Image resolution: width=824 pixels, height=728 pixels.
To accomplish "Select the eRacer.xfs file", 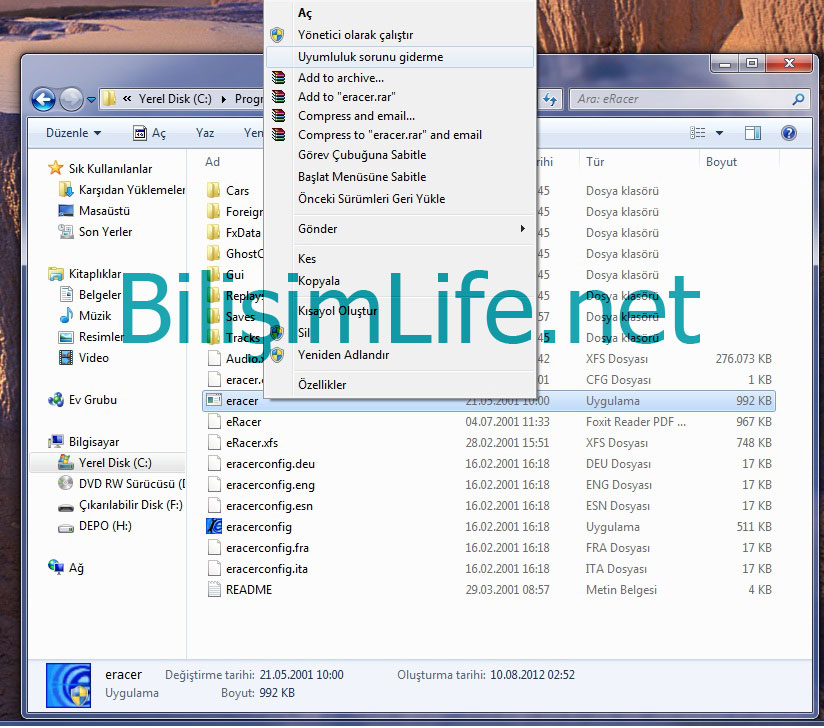I will [x=489, y=443].
